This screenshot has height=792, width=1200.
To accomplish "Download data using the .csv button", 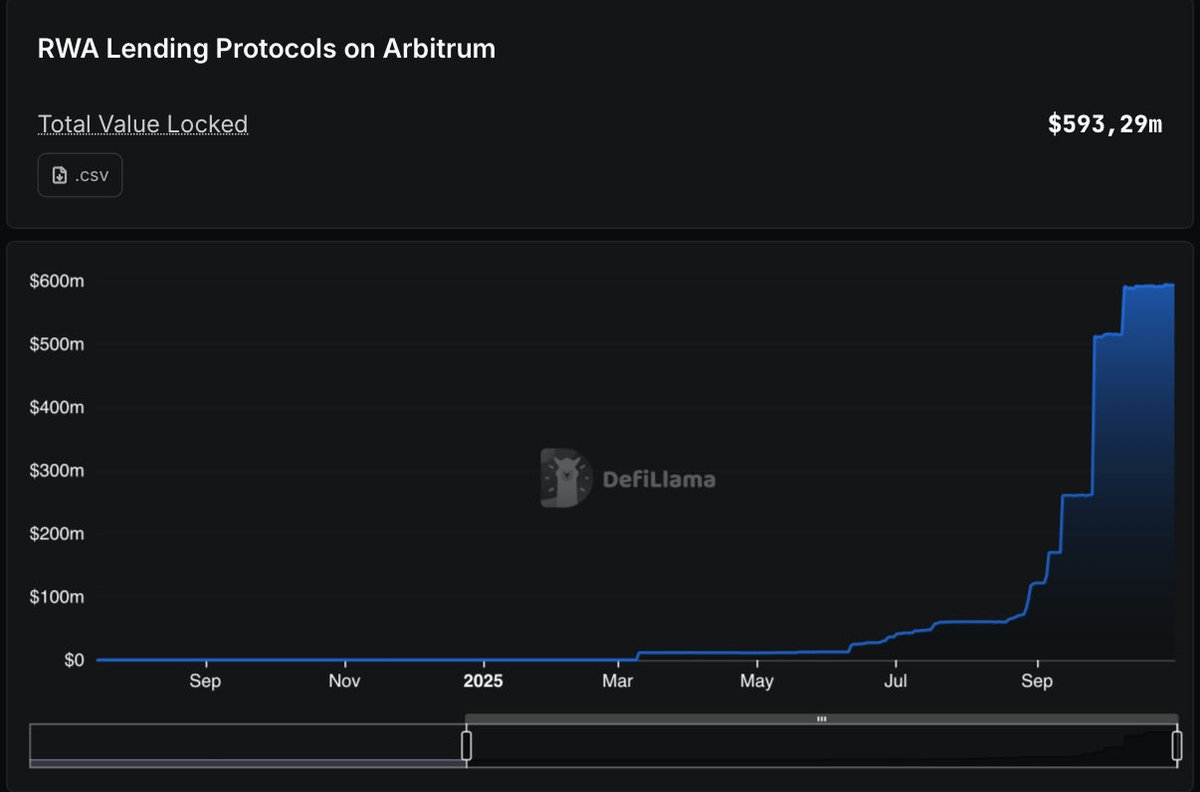I will click(80, 174).
